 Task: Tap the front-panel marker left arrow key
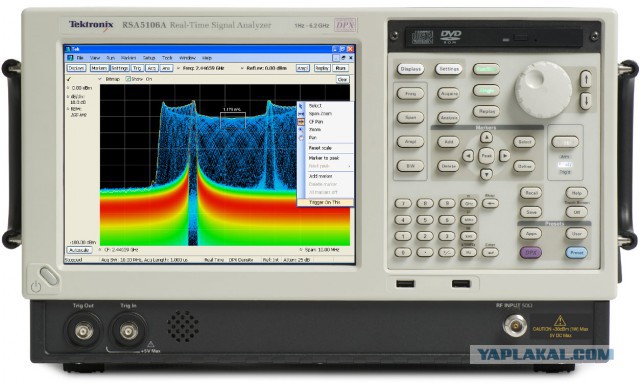(x=468, y=156)
